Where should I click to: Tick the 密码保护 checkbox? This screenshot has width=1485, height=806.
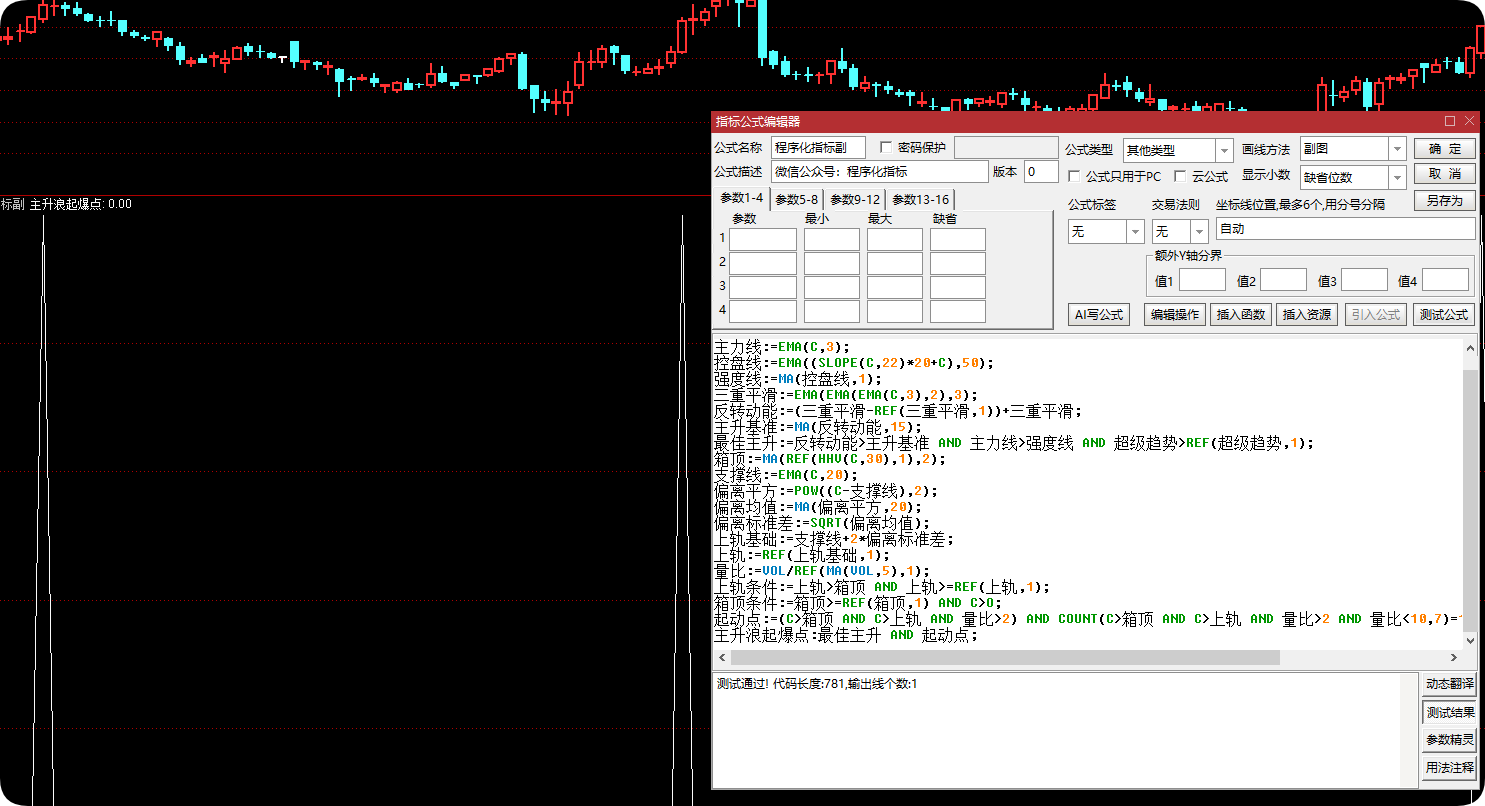pos(886,148)
